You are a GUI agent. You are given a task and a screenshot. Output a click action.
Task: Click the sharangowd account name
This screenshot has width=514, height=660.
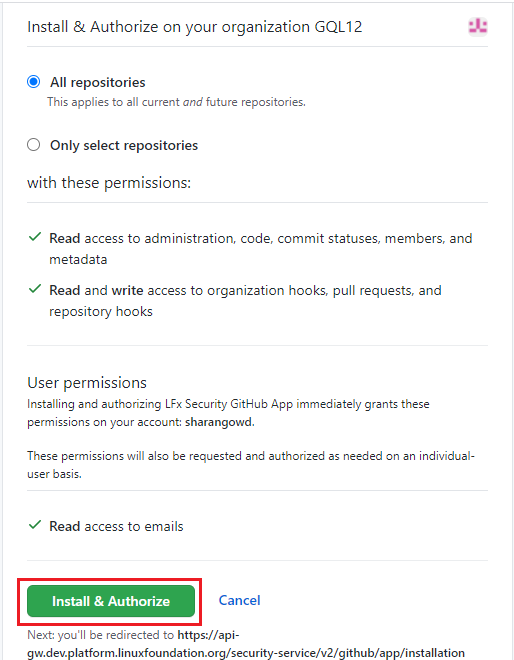pos(219,422)
